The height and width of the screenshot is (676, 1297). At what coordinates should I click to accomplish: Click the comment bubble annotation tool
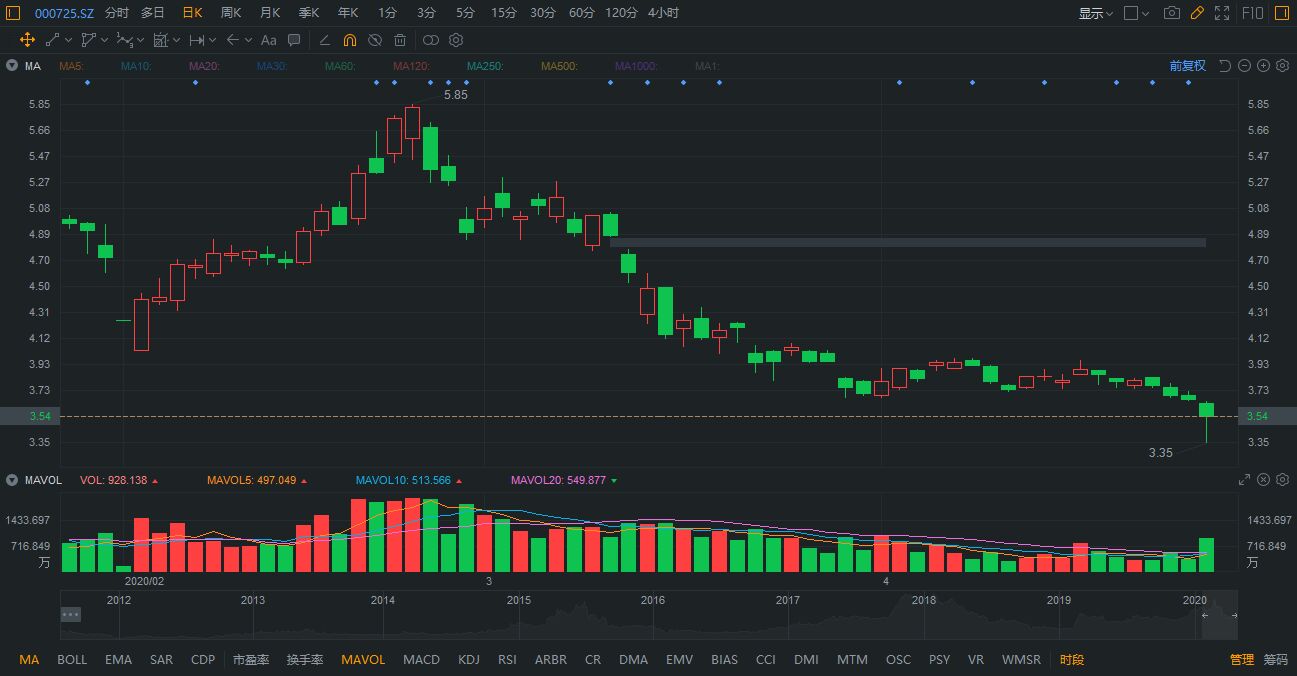tap(294, 40)
